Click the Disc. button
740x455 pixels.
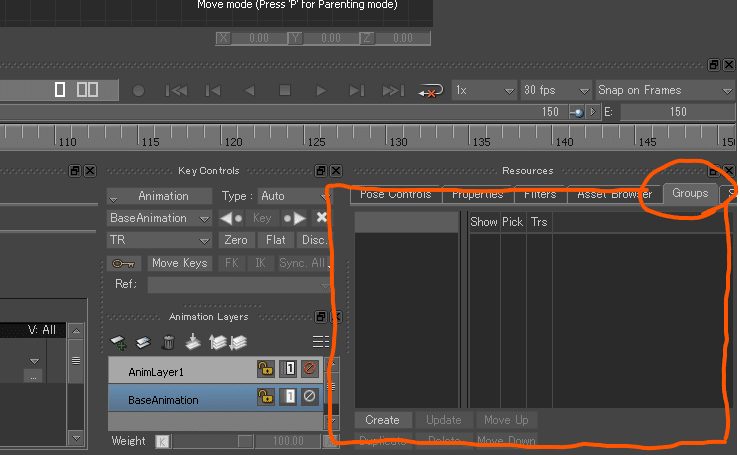(314, 240)
